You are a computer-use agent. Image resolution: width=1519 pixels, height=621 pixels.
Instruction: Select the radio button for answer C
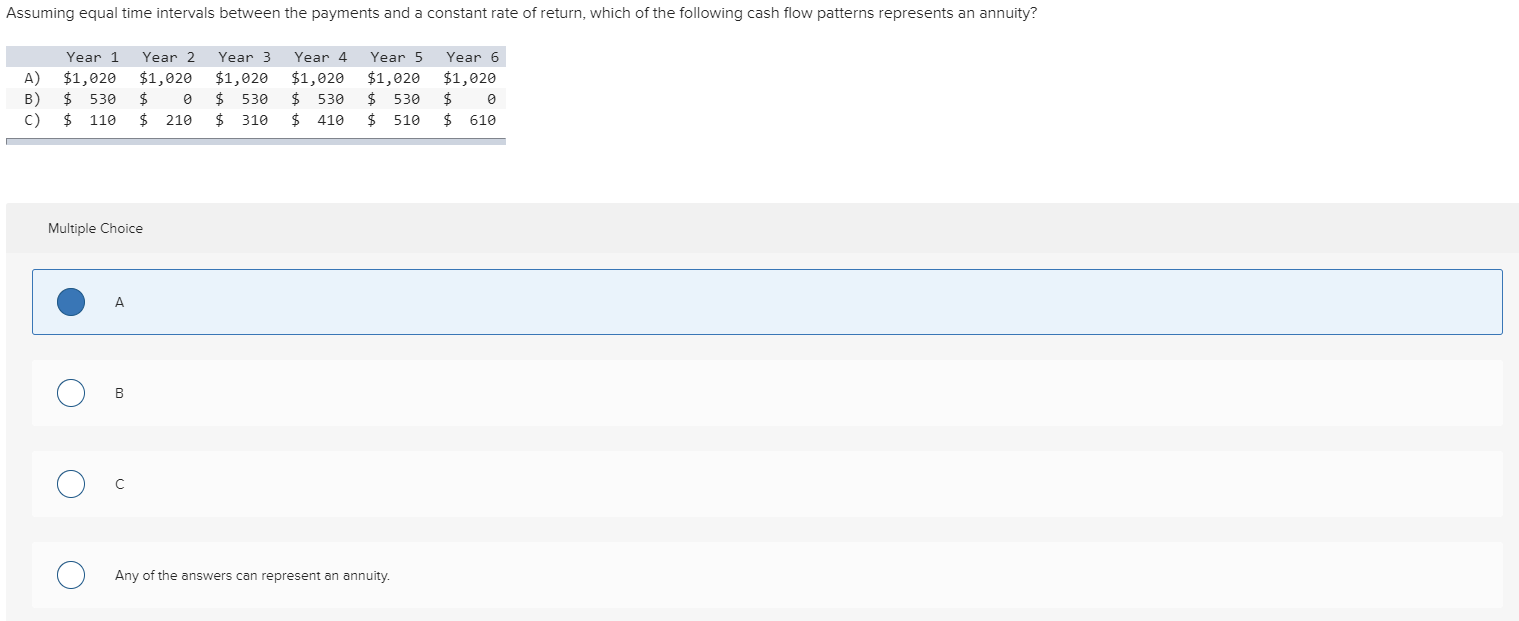(70, 484)
